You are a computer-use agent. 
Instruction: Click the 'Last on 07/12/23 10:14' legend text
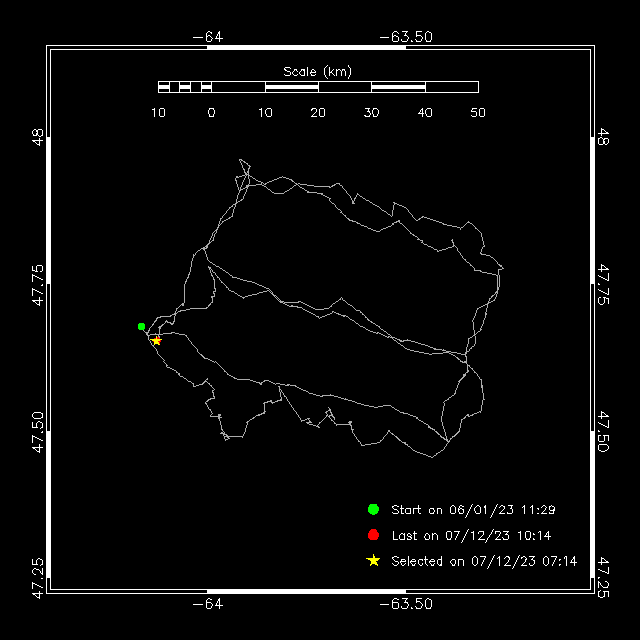[x=471, y=536]
